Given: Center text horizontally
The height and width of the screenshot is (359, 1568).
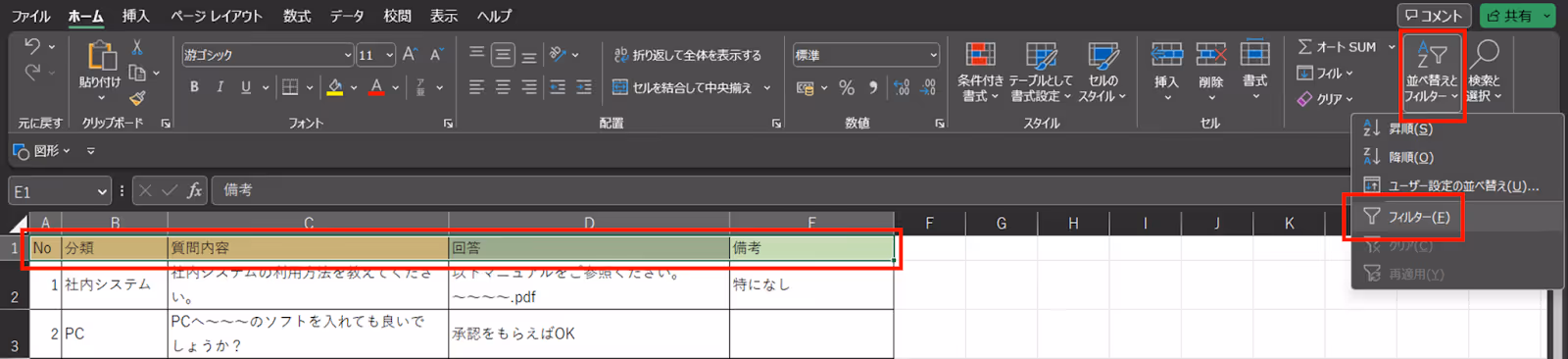Looking at the screenshot, I should coord(503,87).
